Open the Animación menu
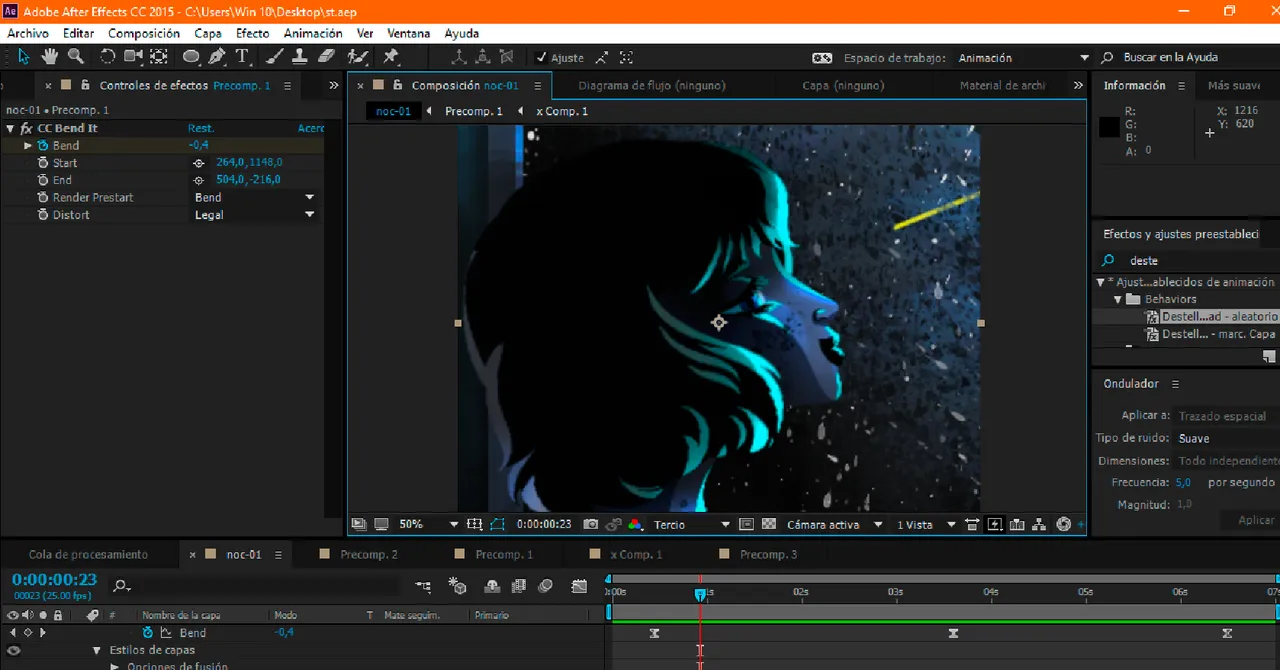The image size is (1280, 670). click(x=313, y=33)
